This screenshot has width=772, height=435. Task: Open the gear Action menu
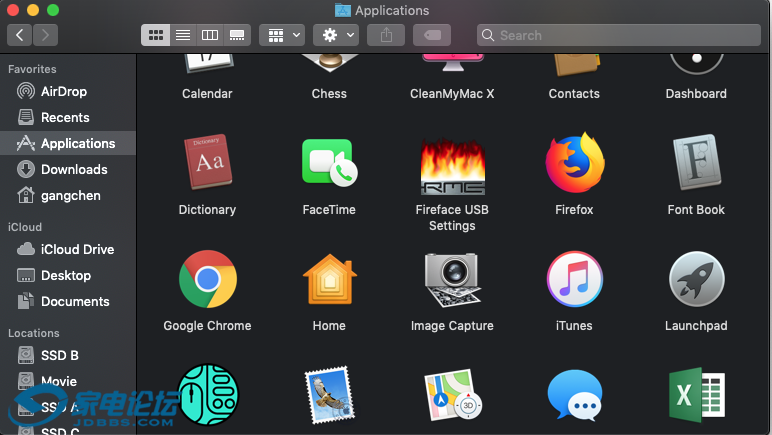pyautogui.click(x=336, y=35)
